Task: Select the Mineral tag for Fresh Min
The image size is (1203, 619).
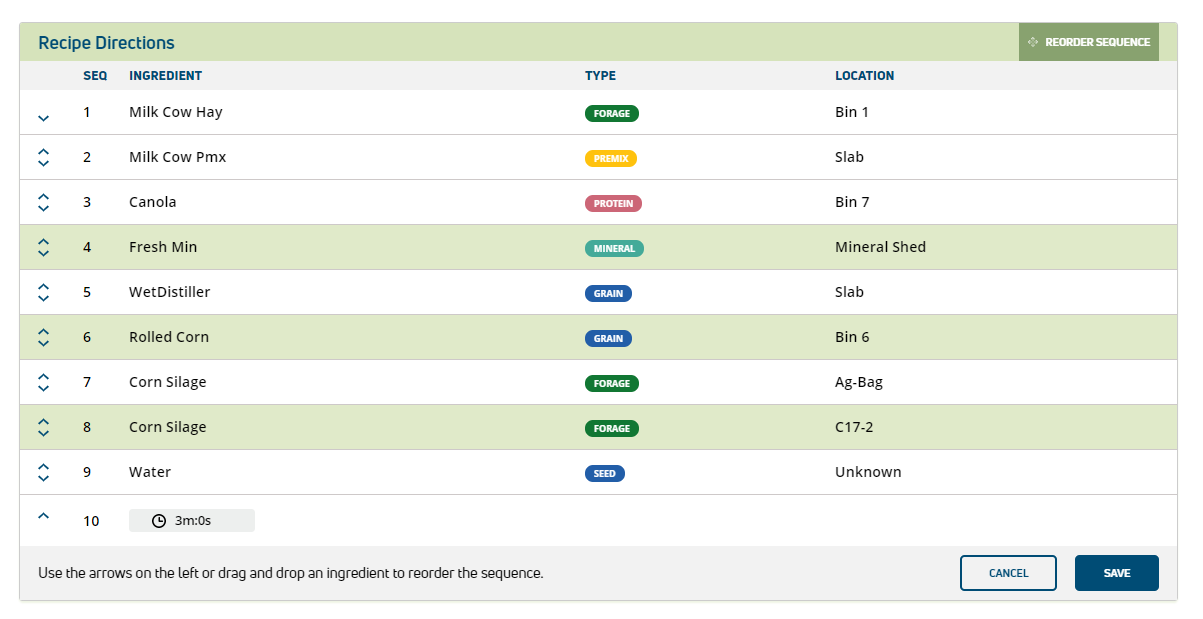Action: [x=614, y=248]
